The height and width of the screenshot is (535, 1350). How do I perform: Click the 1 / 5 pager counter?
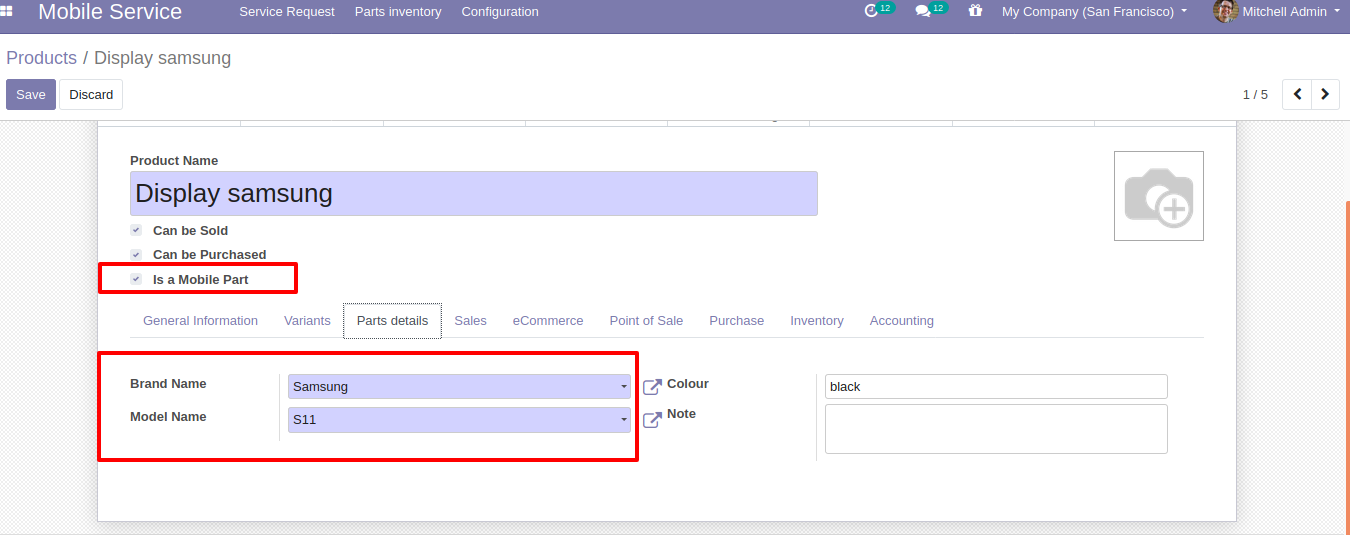[x=1255, y=94]
